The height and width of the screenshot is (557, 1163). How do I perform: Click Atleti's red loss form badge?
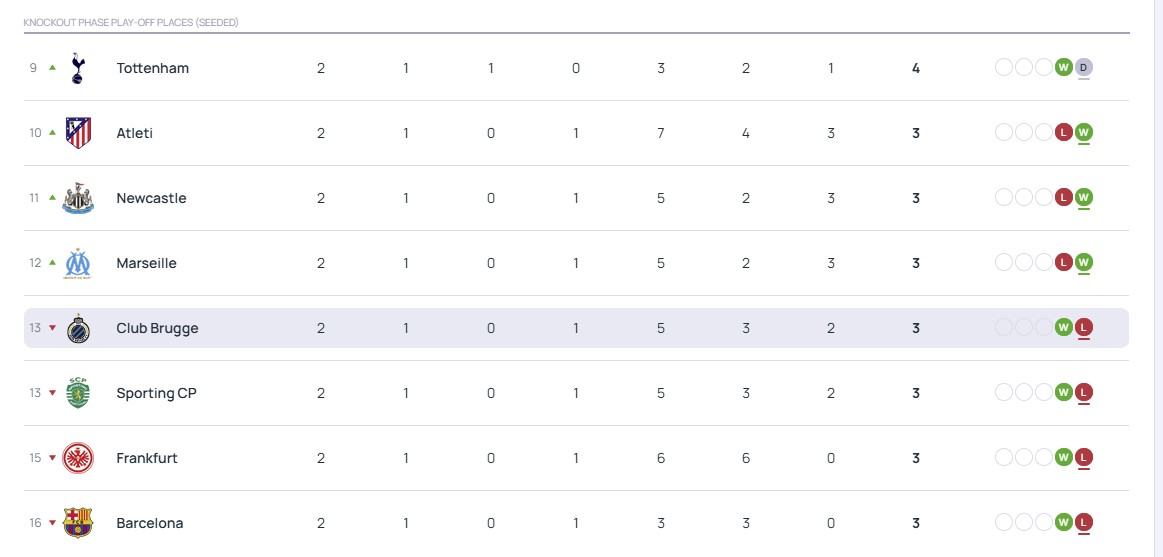click(x=1064, y=133)
